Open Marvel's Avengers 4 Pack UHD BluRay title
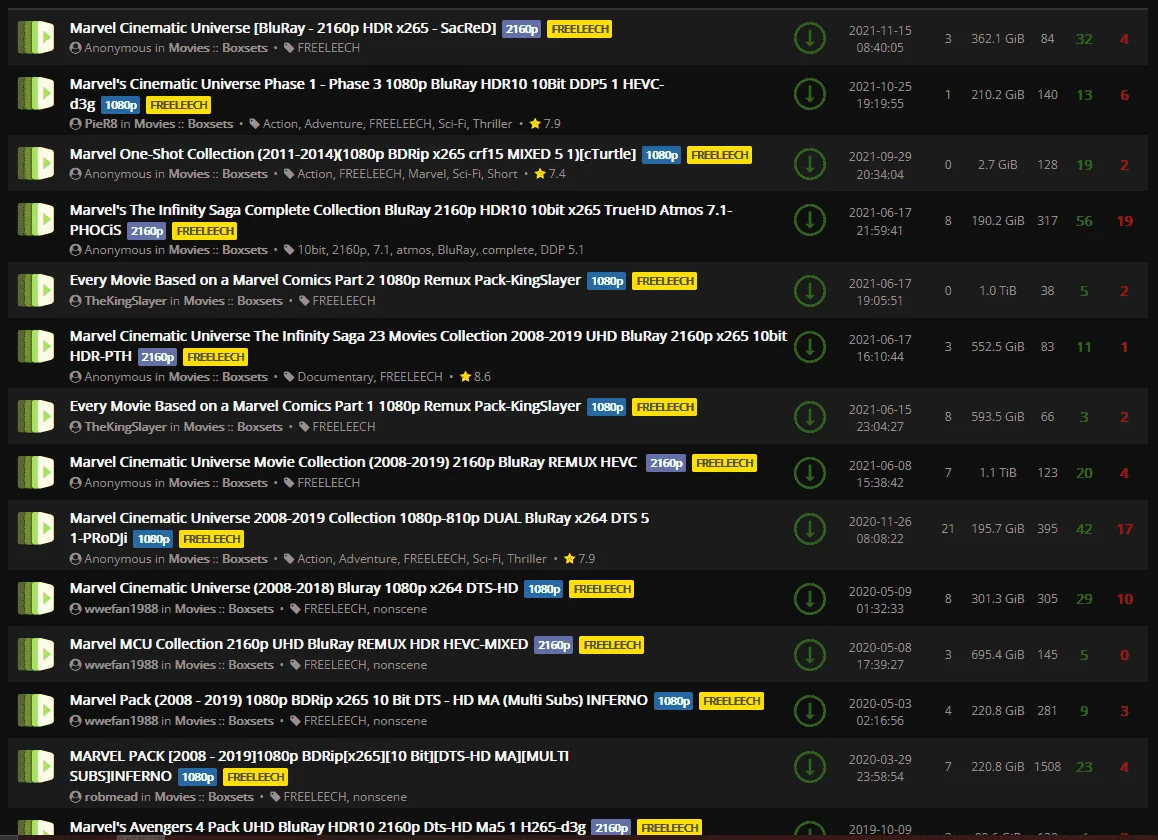This screenshot has height=840, width=1158. coord(328,827)
